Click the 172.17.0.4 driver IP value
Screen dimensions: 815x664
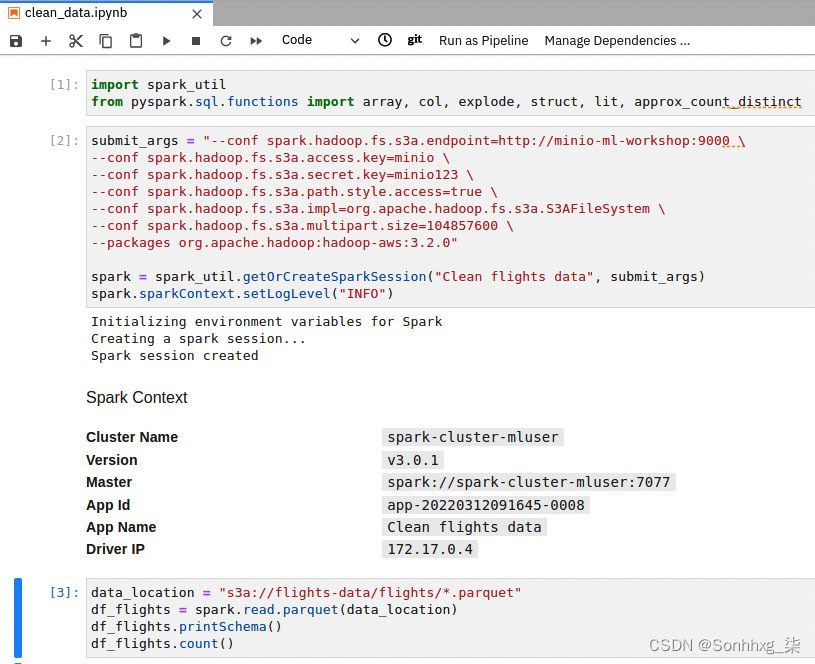click(x=430, y=549)
